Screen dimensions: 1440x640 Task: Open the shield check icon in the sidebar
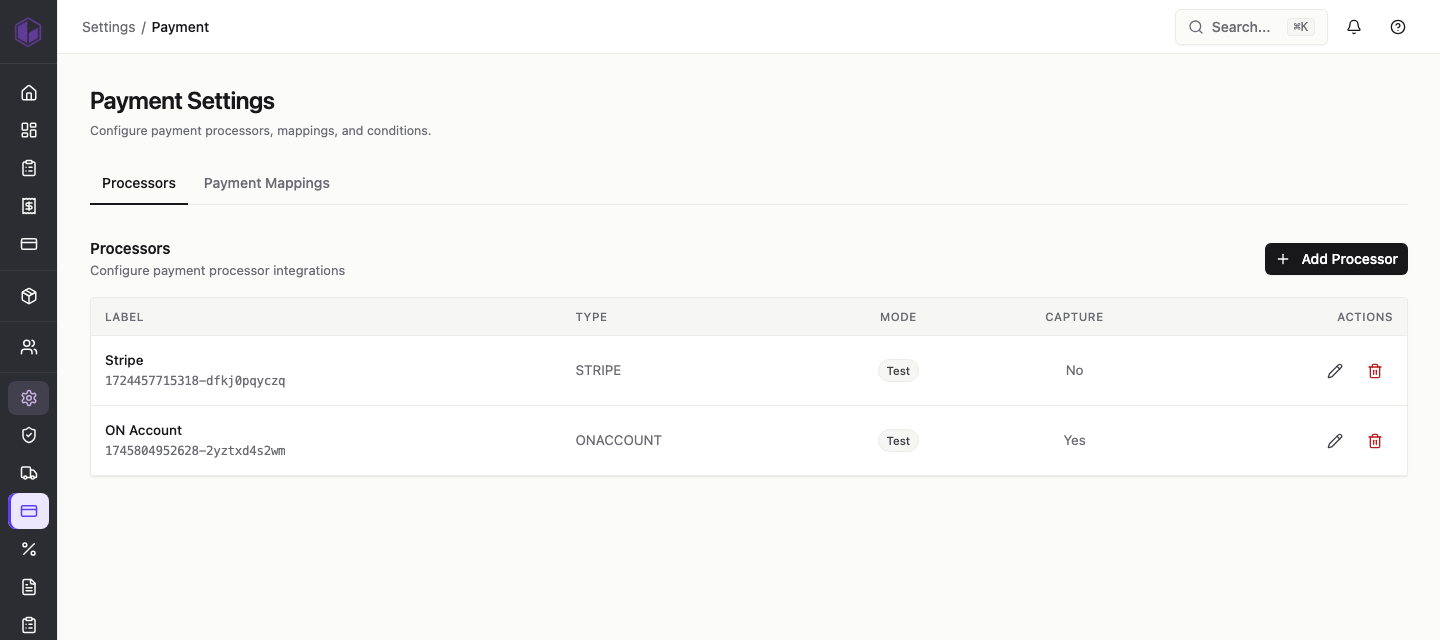click(x=29, y=435)
